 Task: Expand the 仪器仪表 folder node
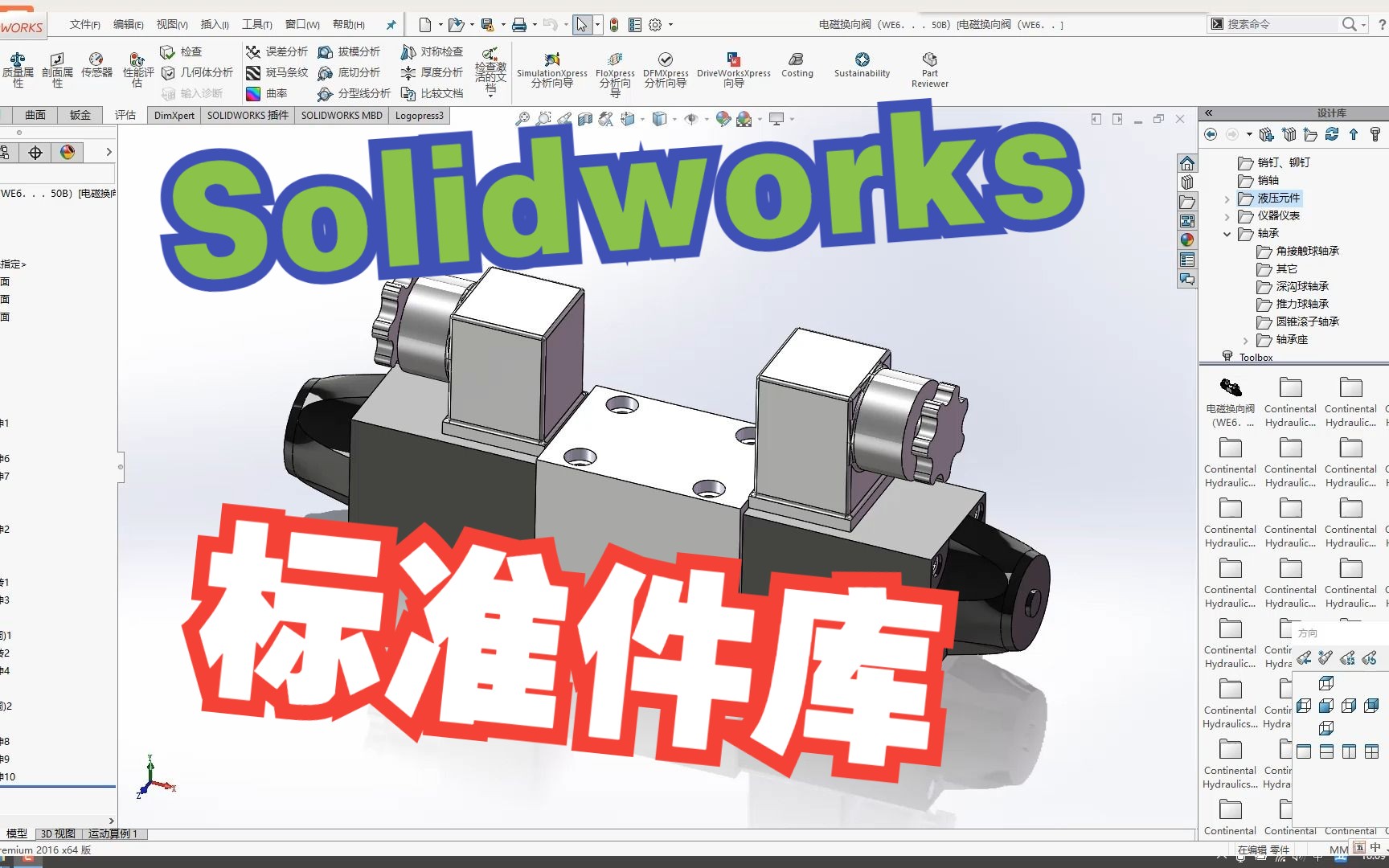pyautogui.click(x=1227, y=216)
